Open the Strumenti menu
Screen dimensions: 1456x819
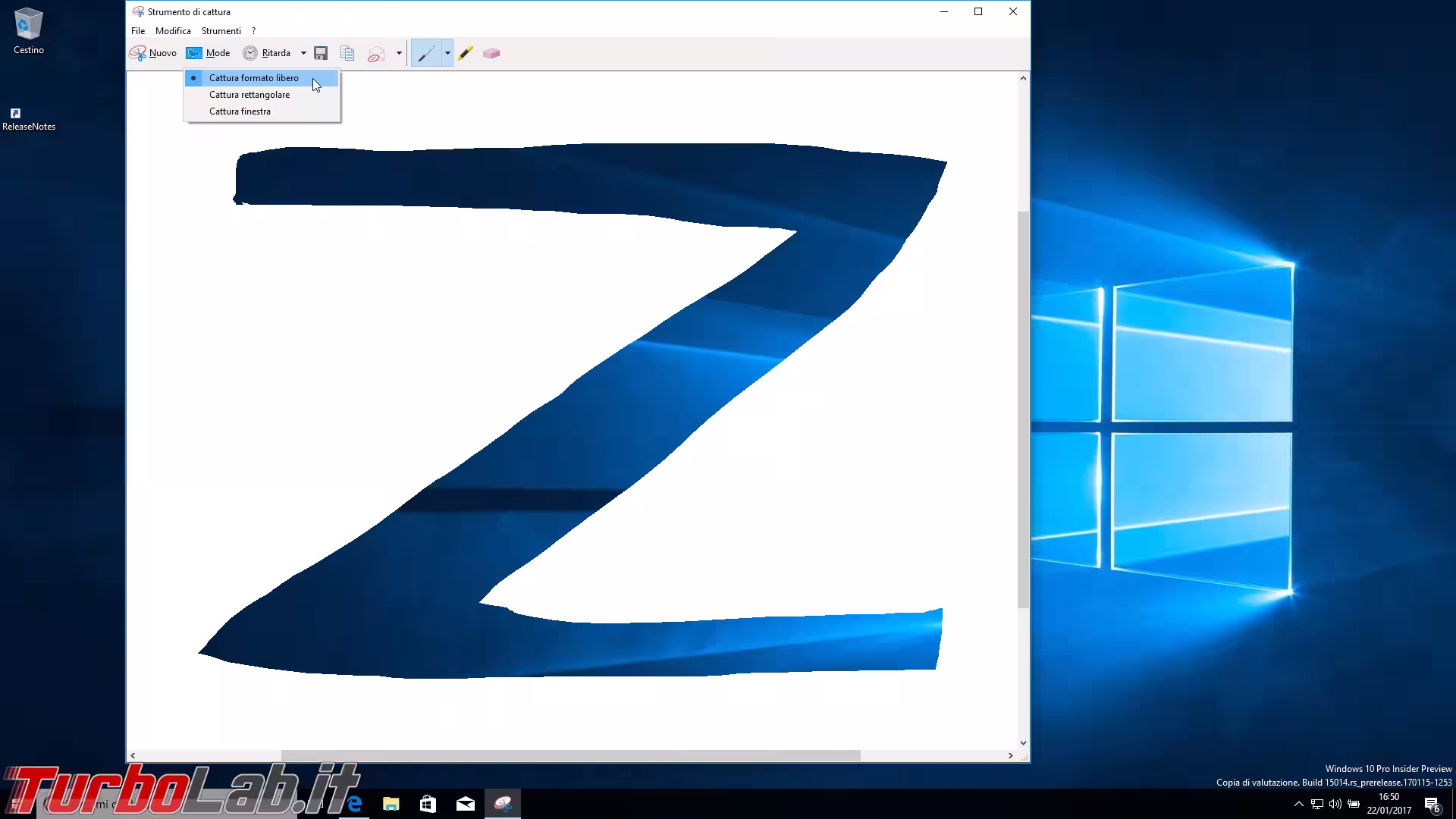(221, 31)
